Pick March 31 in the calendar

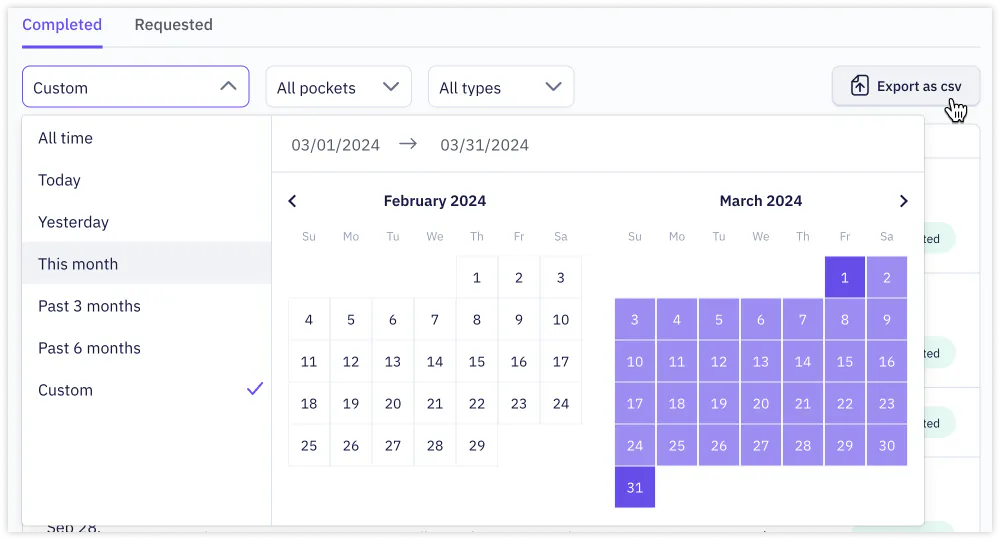click(635, 487)
